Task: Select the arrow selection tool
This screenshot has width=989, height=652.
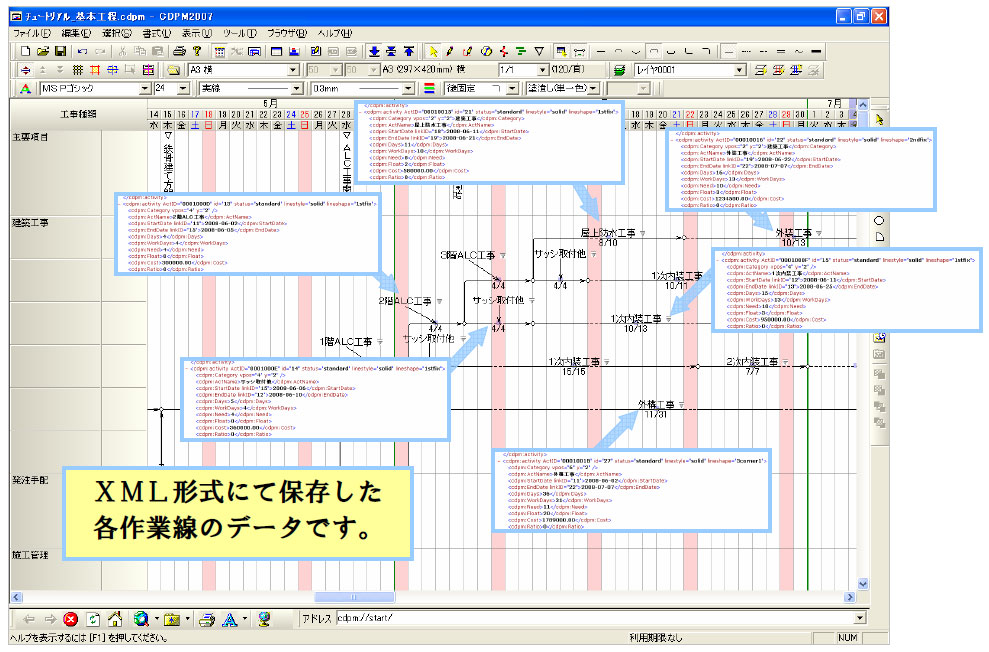Action: (432, 51)
